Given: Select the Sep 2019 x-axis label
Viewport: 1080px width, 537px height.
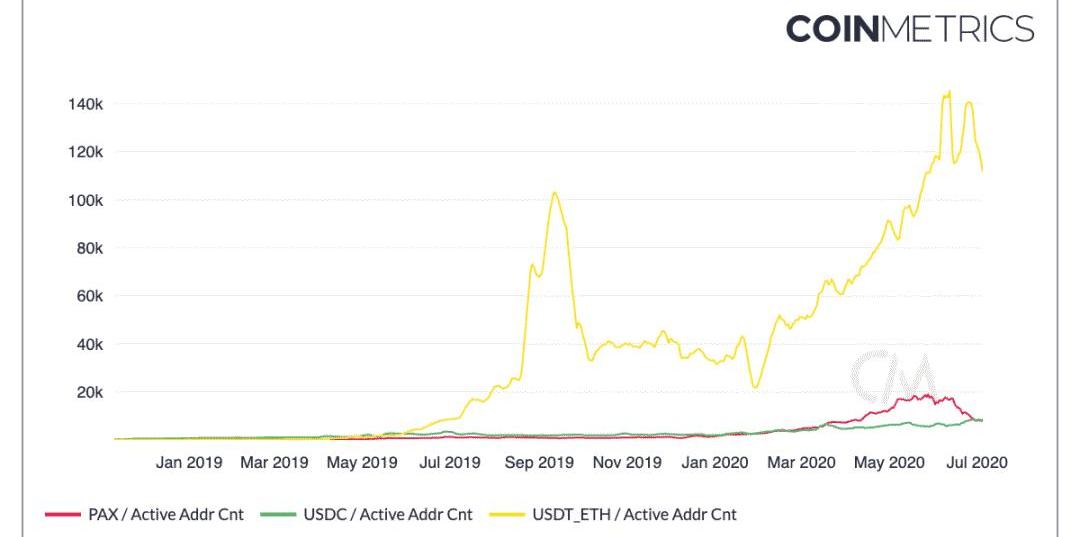Looking at the screenshot, I should [539, 463].
